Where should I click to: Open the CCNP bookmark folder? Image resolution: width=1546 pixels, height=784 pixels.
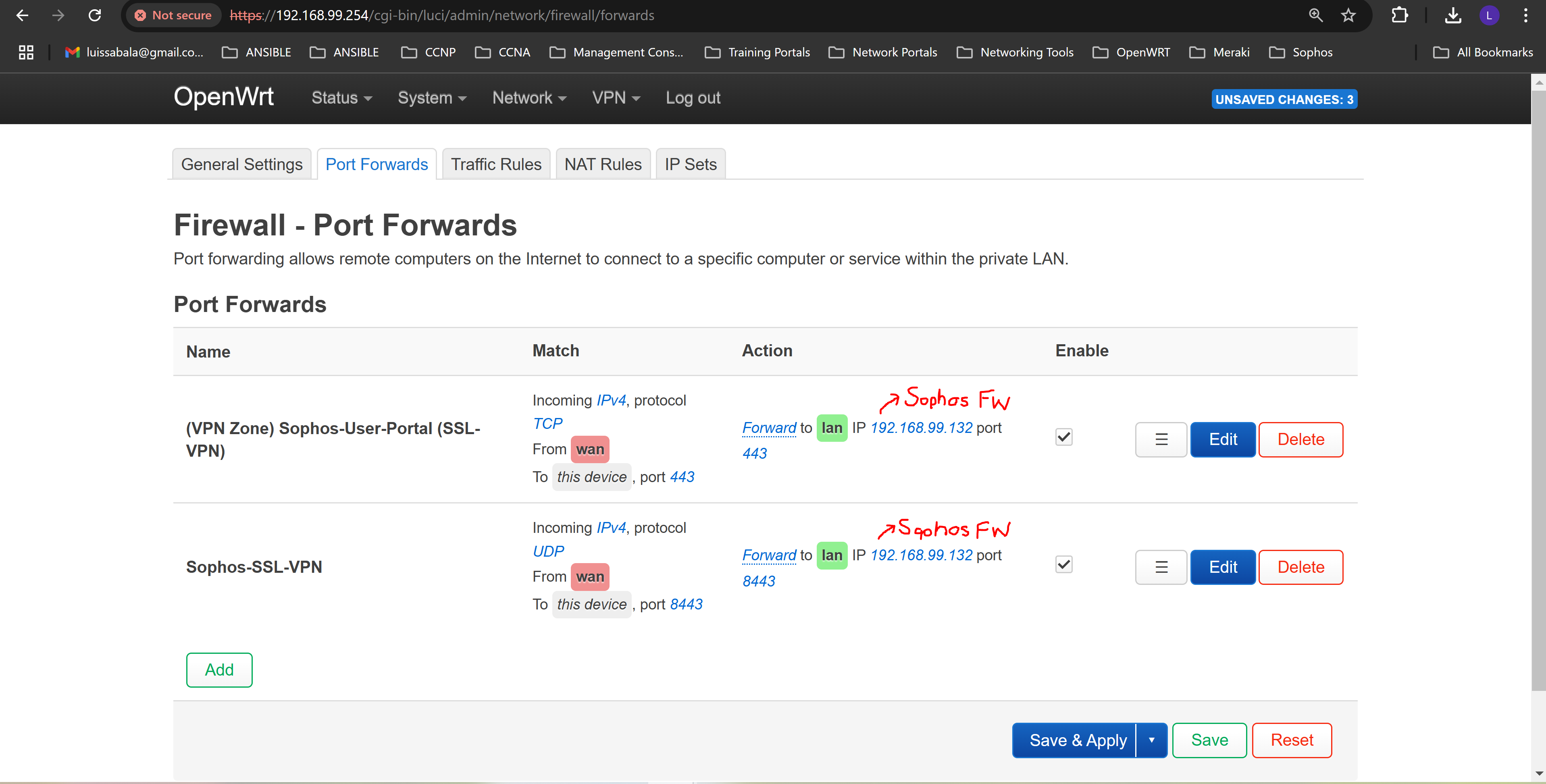click(429, 52)
